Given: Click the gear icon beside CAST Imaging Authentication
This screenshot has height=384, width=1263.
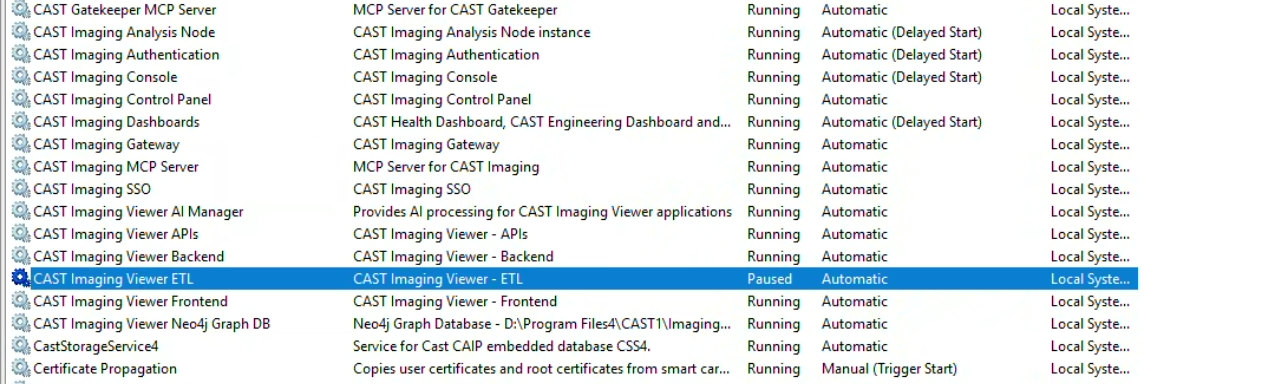Looking at the screenshot, I should tap(20, 55).
